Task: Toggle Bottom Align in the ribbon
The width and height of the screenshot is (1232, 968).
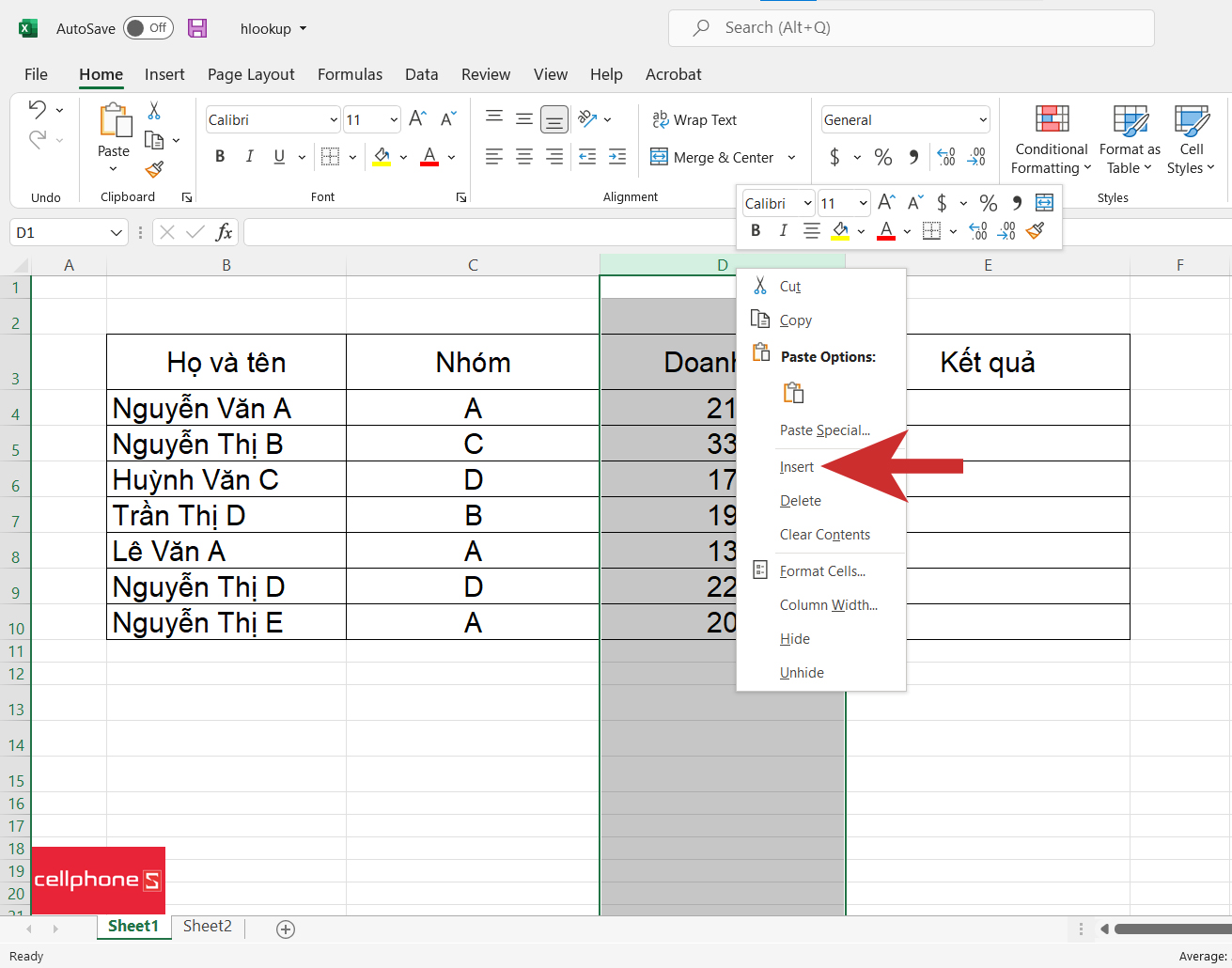Action: [x=554, y=119]
